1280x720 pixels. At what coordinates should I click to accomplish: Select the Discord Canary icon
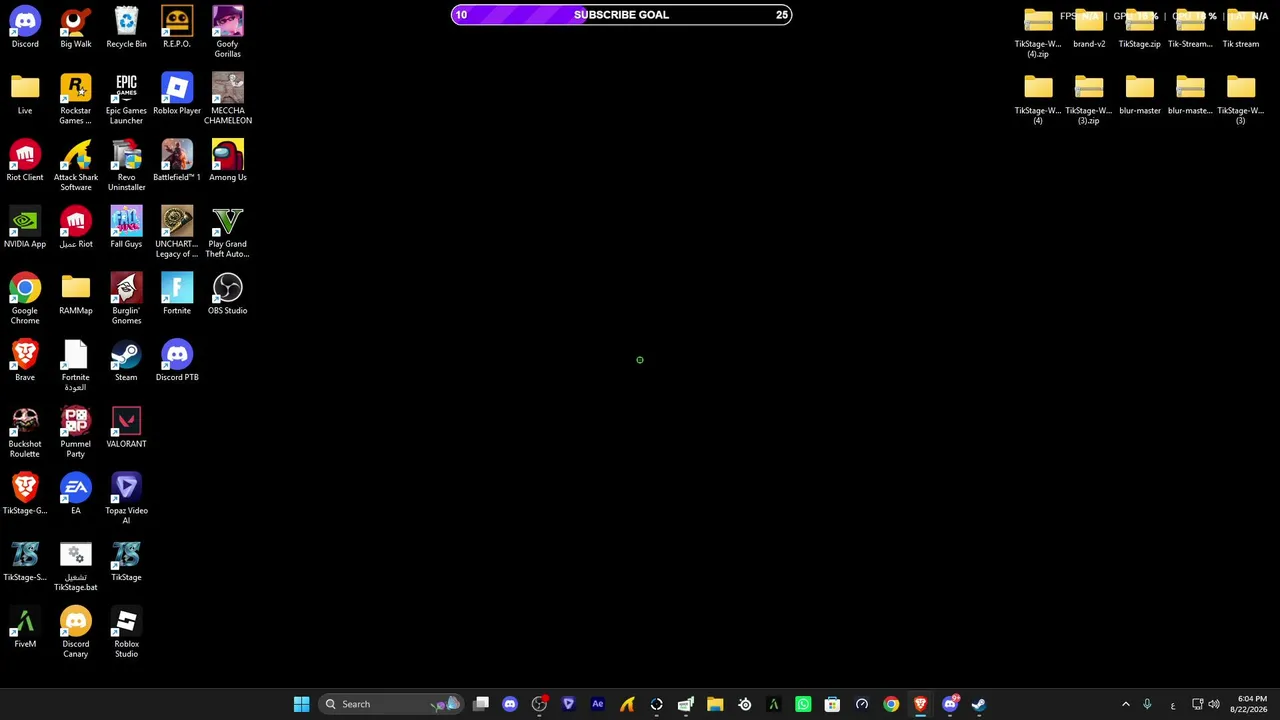tap(76, 632)
